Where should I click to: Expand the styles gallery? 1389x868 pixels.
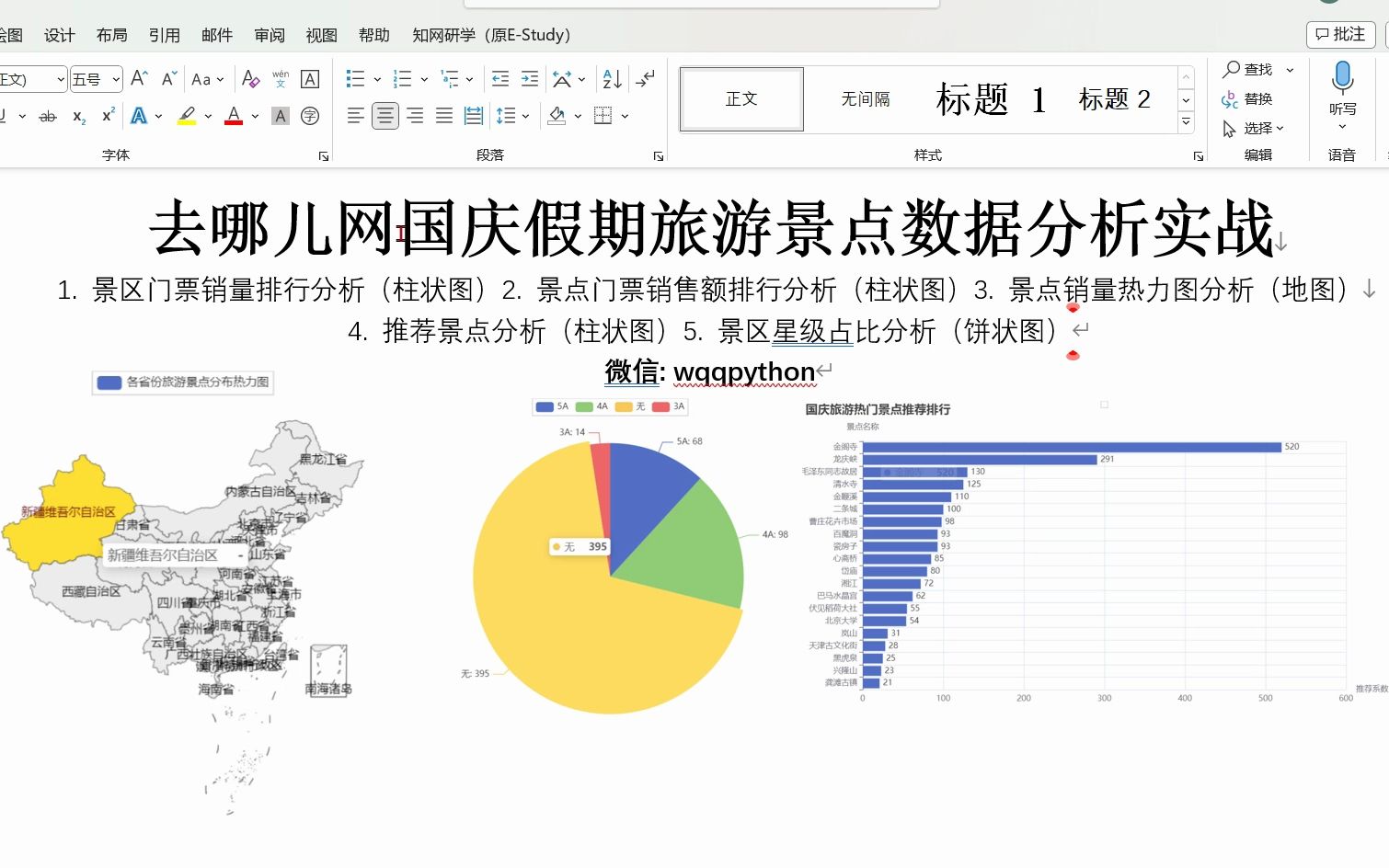tap(1187, 121)
